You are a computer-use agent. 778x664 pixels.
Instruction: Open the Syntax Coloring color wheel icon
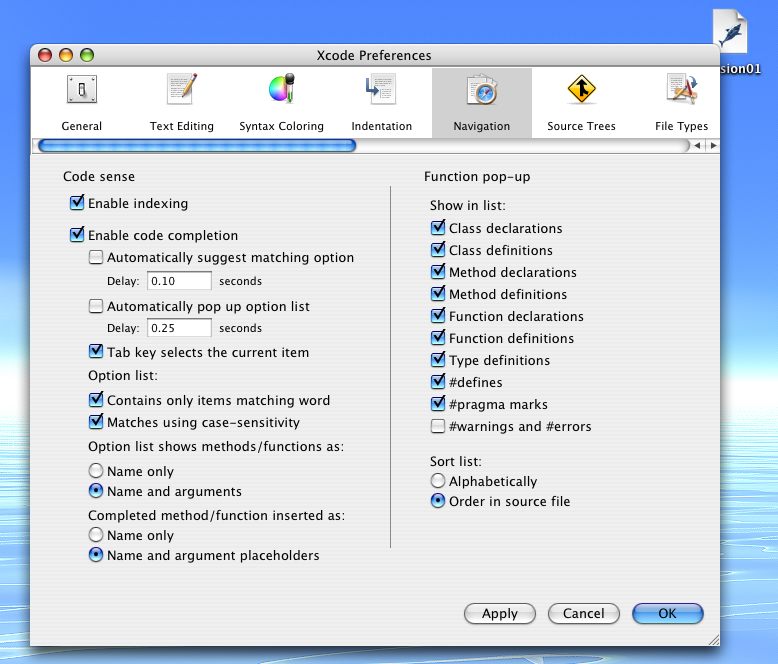click(x=282, y=89)
